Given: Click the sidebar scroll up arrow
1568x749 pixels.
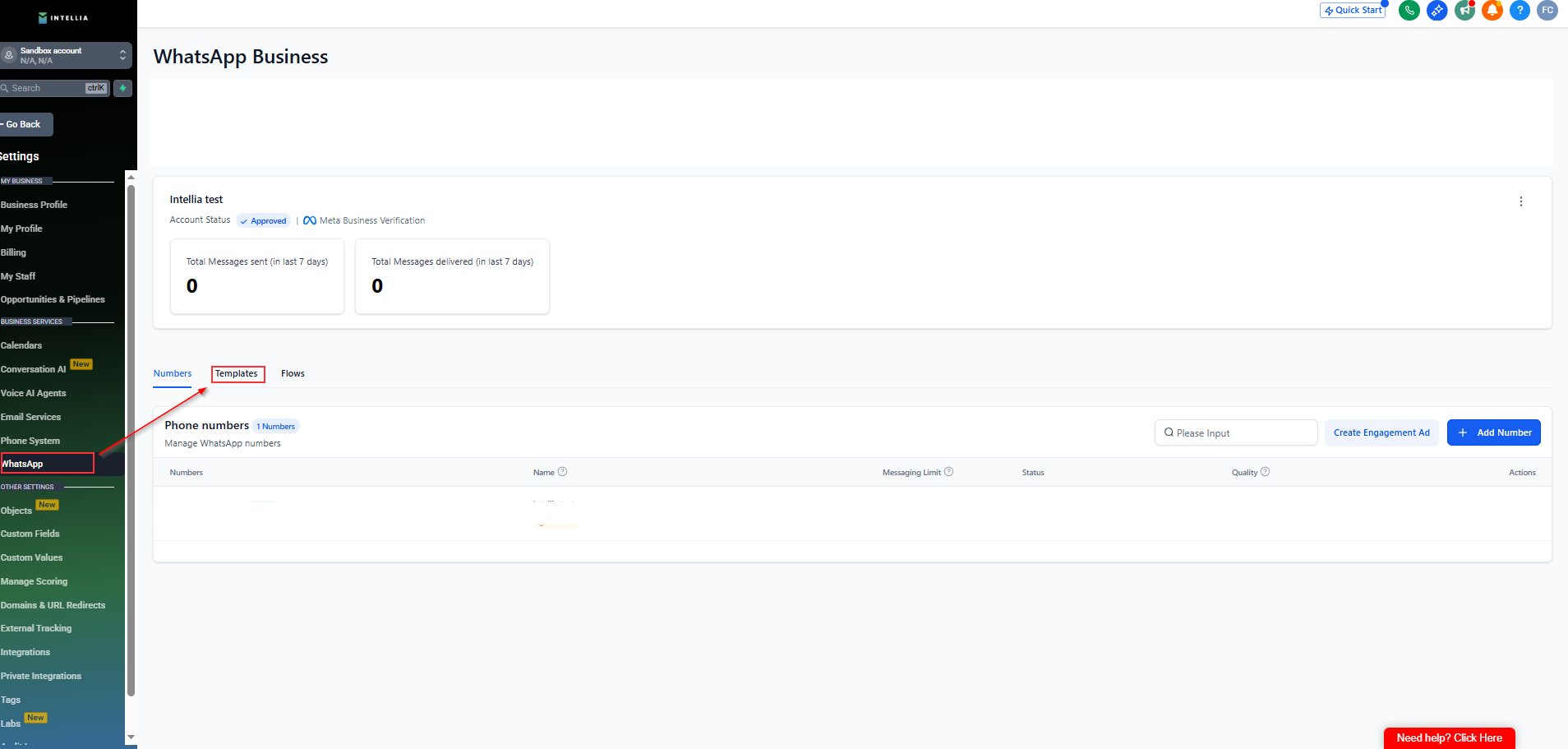Looking at the screenshot, I should [x=131, y=177].
